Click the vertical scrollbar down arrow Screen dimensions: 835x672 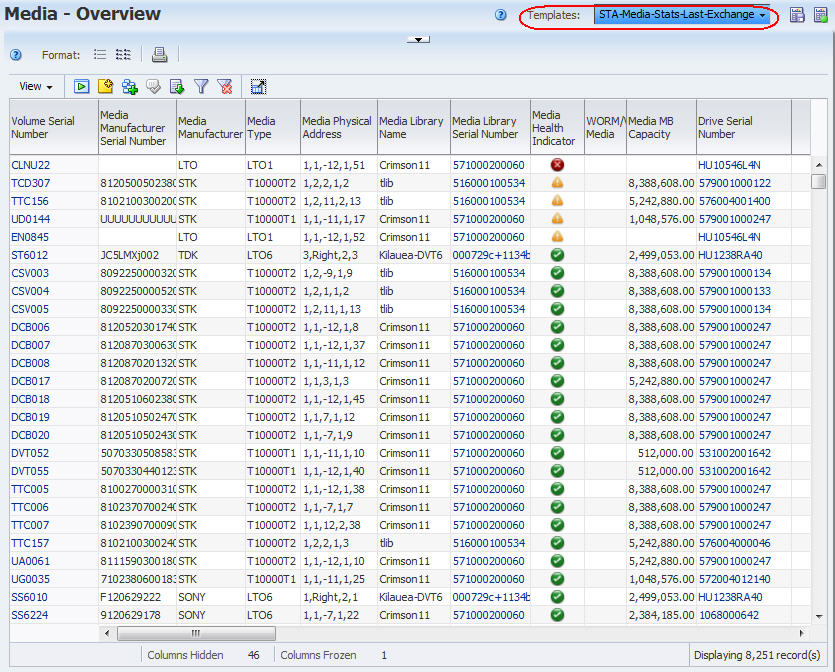pyautogui.click(x=818, y=616)
